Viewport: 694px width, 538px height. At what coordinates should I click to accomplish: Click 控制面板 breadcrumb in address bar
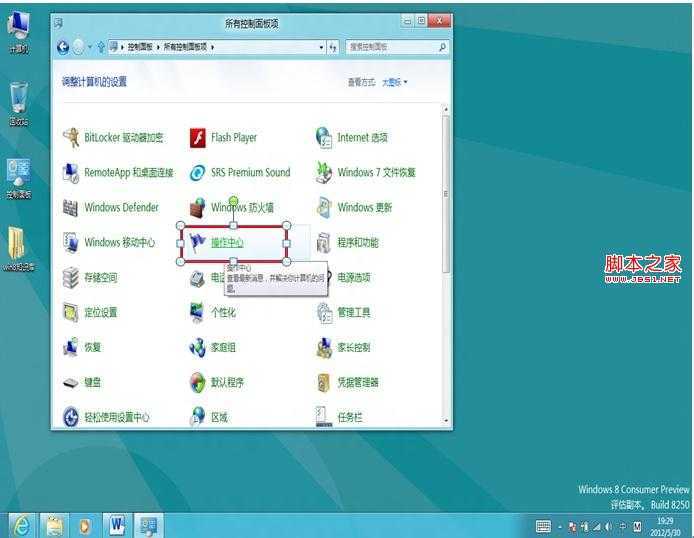tap(140, 46)
